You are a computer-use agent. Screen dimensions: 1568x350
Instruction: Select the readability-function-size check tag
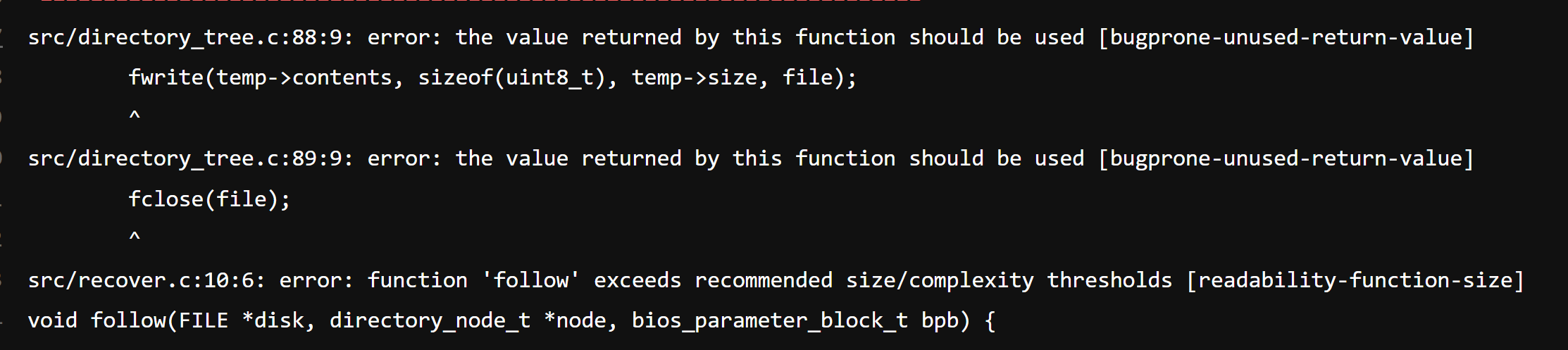(1355, 280)
